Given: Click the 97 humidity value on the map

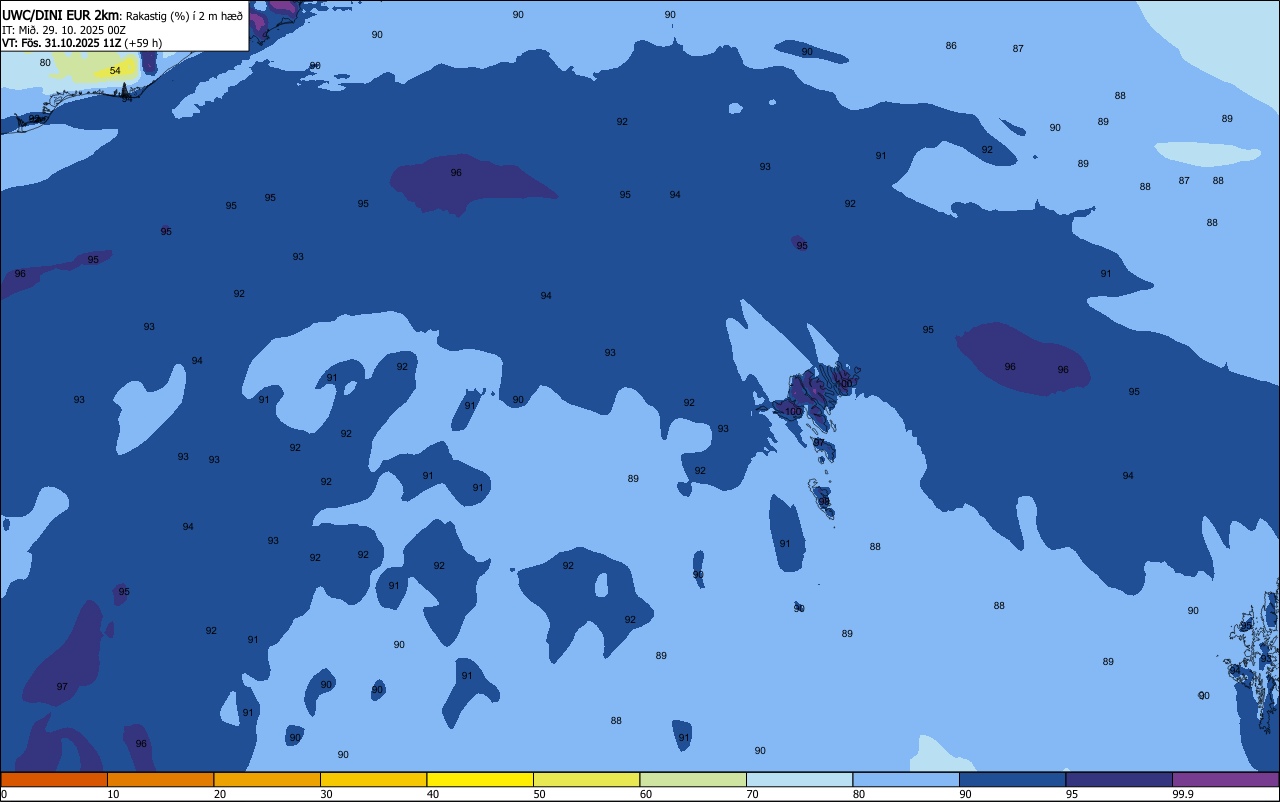Looking at the screenshot, I should click(62, 687).
